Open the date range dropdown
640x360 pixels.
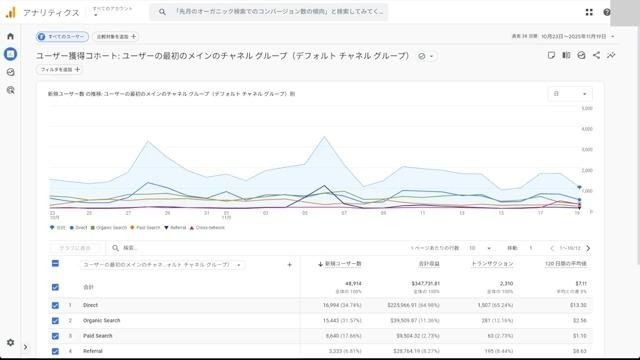[x=563, y=36]
